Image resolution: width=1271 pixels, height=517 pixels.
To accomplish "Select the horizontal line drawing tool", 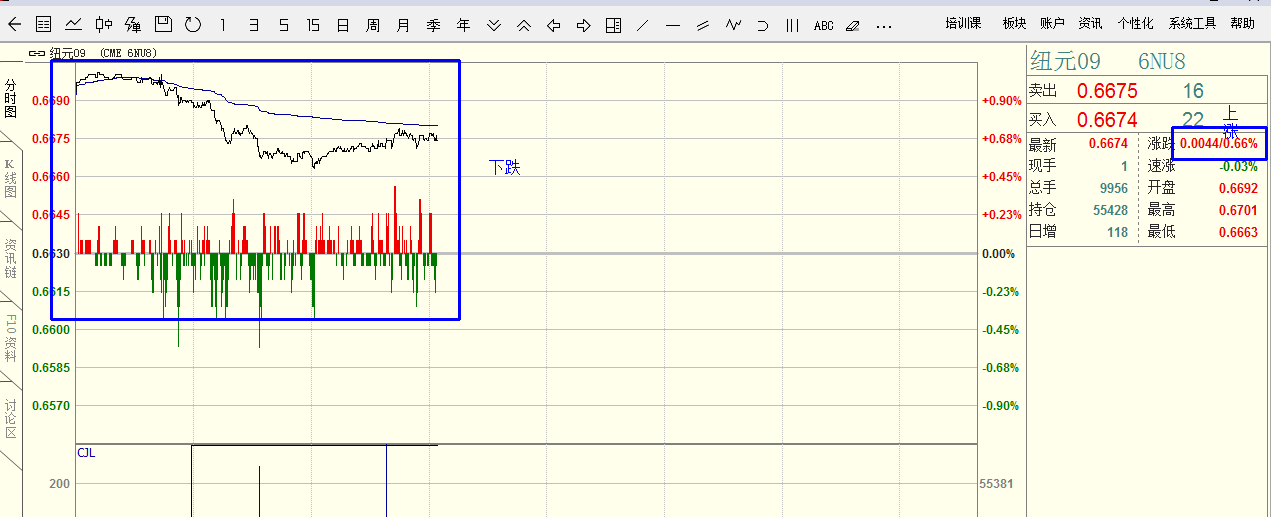I will [673, 24].
